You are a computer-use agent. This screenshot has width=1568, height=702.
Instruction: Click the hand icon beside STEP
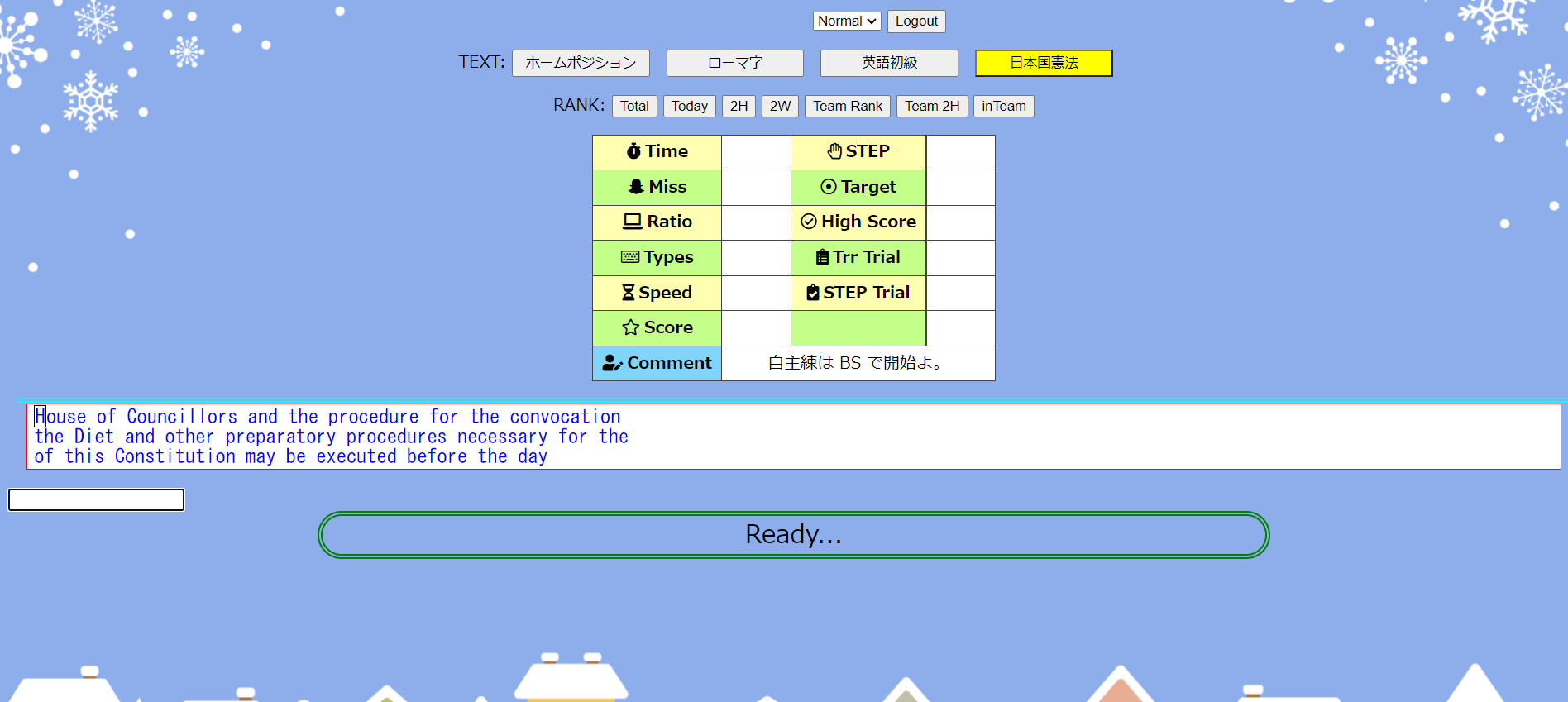834,151
